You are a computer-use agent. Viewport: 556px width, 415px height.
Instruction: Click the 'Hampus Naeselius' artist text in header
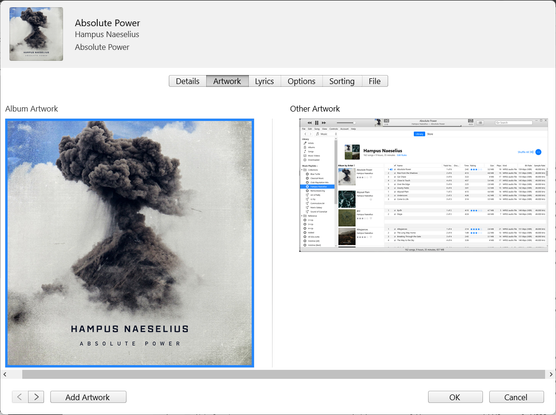tap(107, 34)
